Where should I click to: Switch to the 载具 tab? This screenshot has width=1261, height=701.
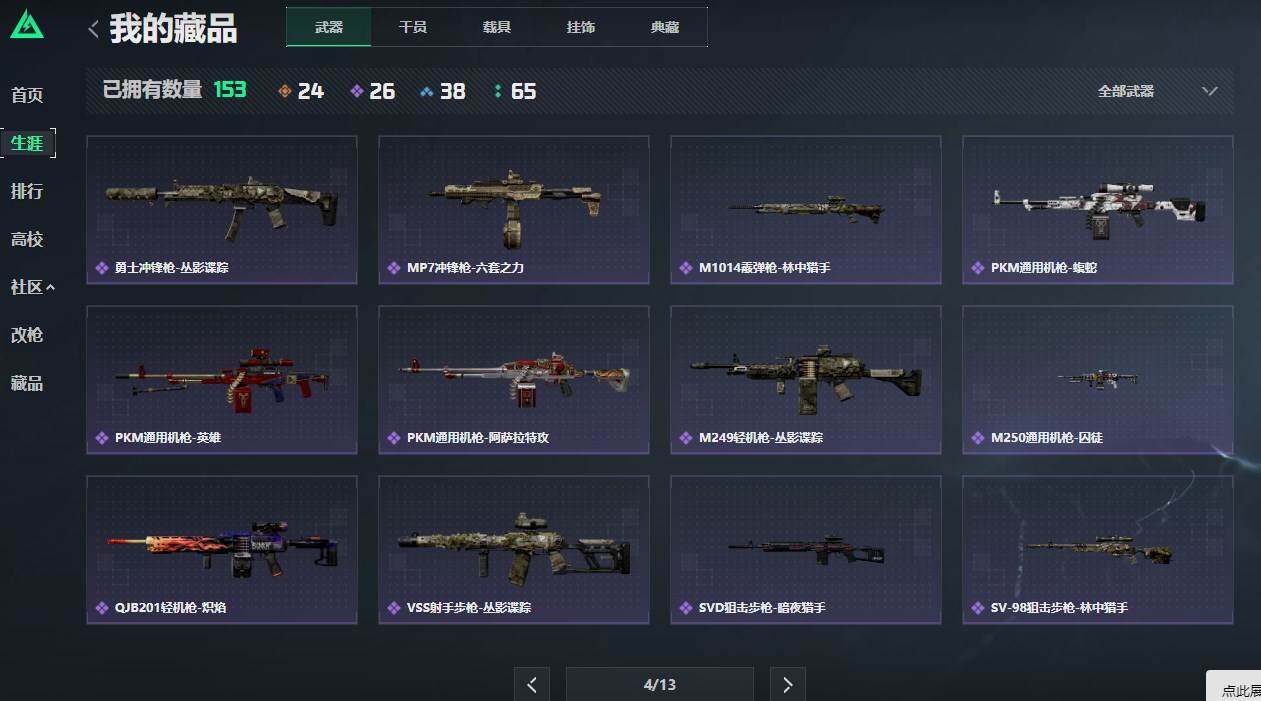pos(497,27)
